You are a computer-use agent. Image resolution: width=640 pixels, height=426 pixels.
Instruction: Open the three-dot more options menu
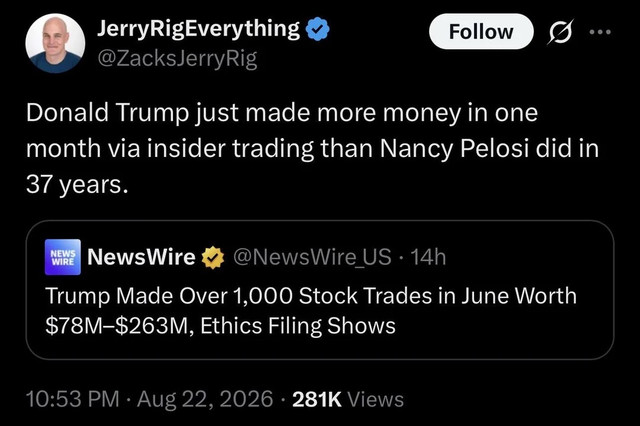click(600, 31)
